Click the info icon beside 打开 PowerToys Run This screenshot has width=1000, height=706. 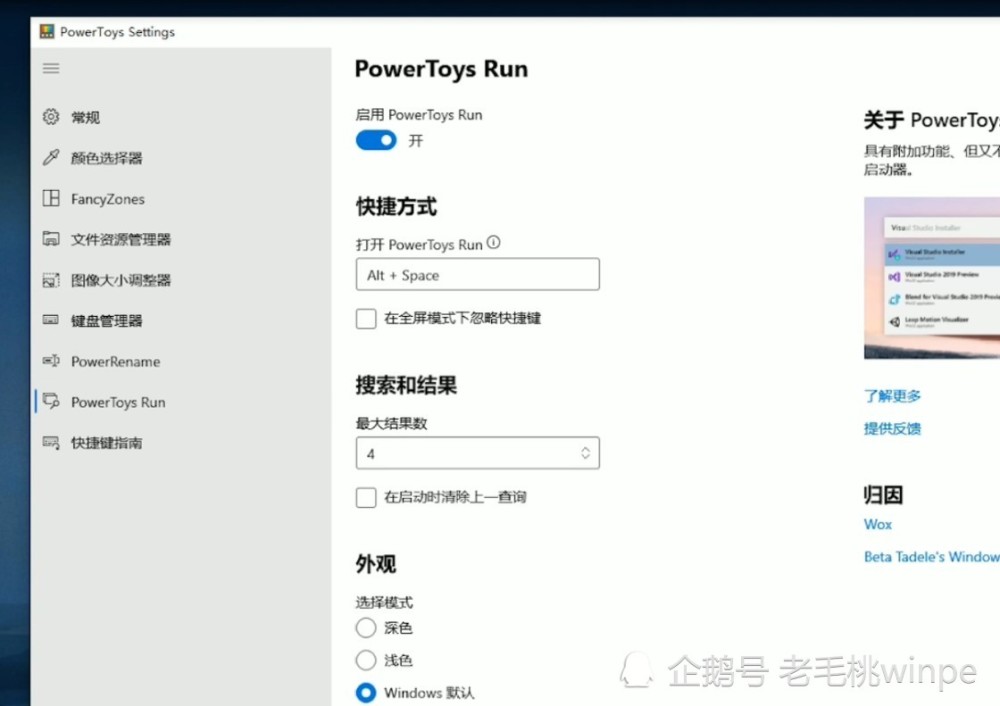tap(494, 242)
